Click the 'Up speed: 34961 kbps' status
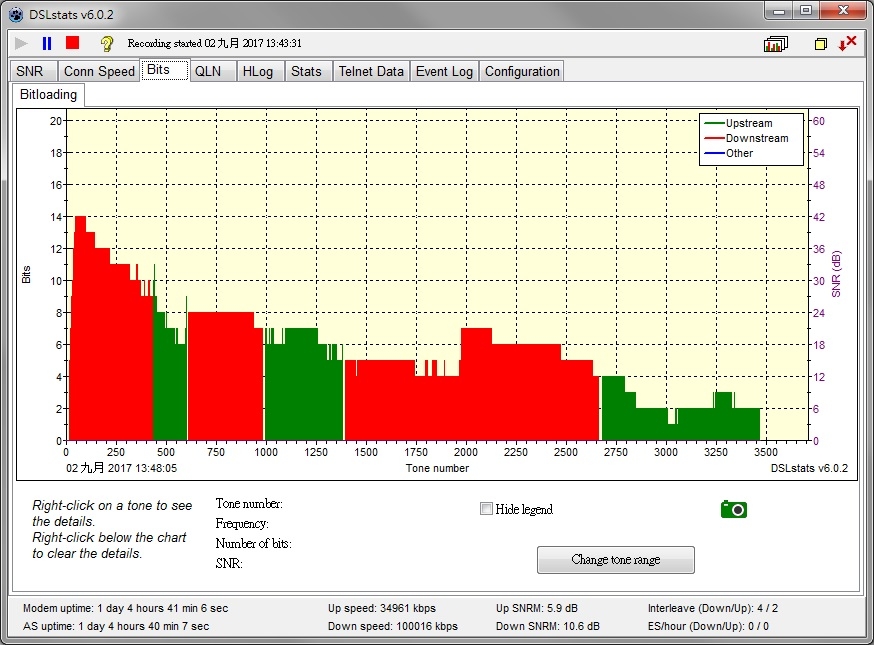Viewport: 874px width, 645px height. pos(382,608)
